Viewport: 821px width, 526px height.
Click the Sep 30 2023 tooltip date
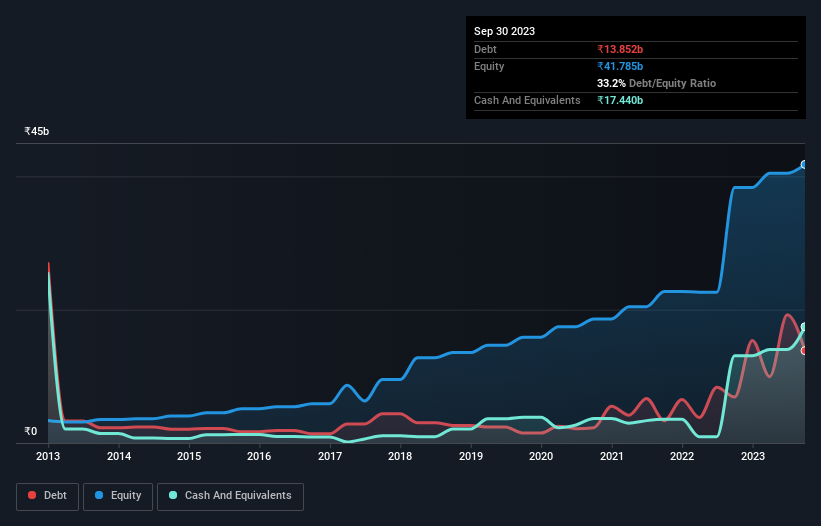(x=504, y=31)
